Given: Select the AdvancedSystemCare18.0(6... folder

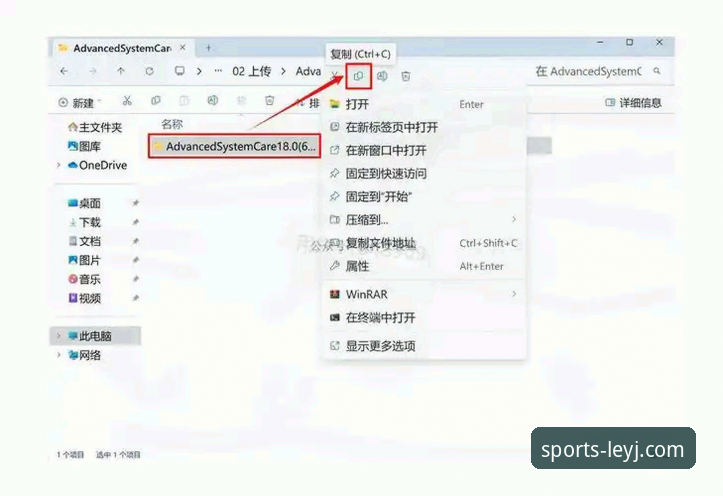Looking at the screenshot, I should point(234,146).
